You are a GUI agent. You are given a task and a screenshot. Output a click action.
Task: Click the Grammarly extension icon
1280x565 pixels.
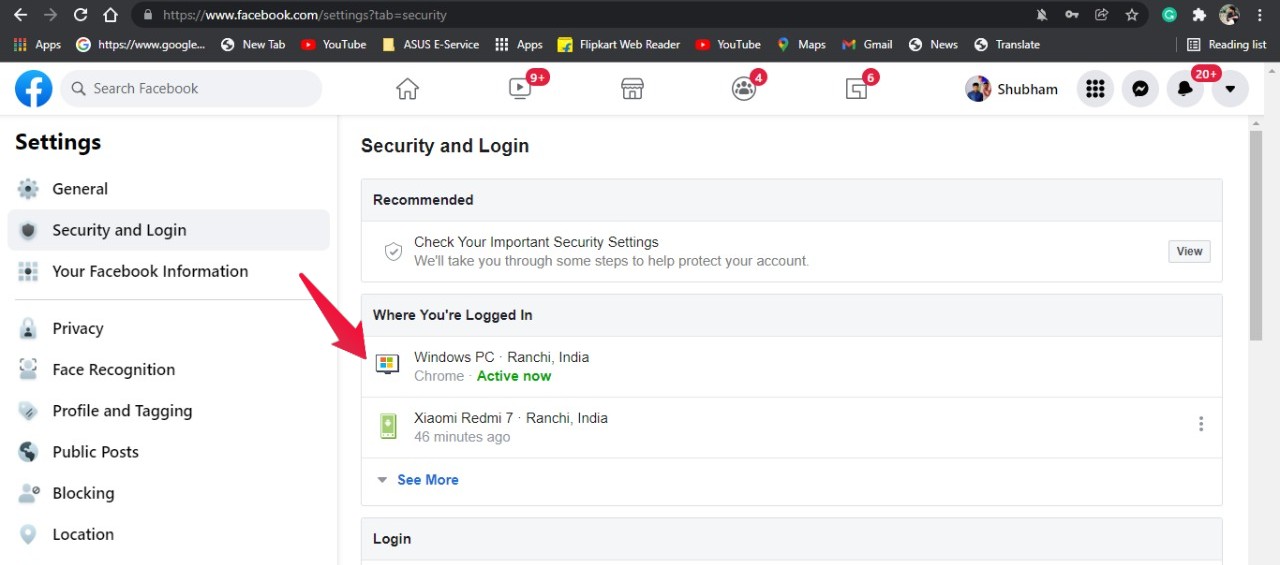1169,15
